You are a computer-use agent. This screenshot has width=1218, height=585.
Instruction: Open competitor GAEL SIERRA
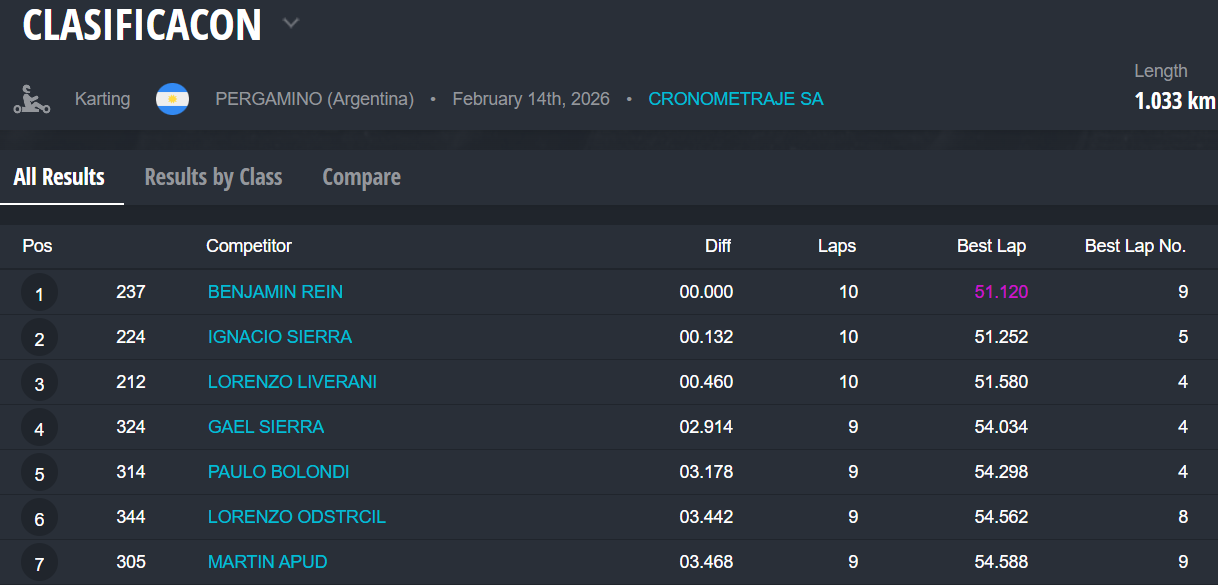[266, 427]
